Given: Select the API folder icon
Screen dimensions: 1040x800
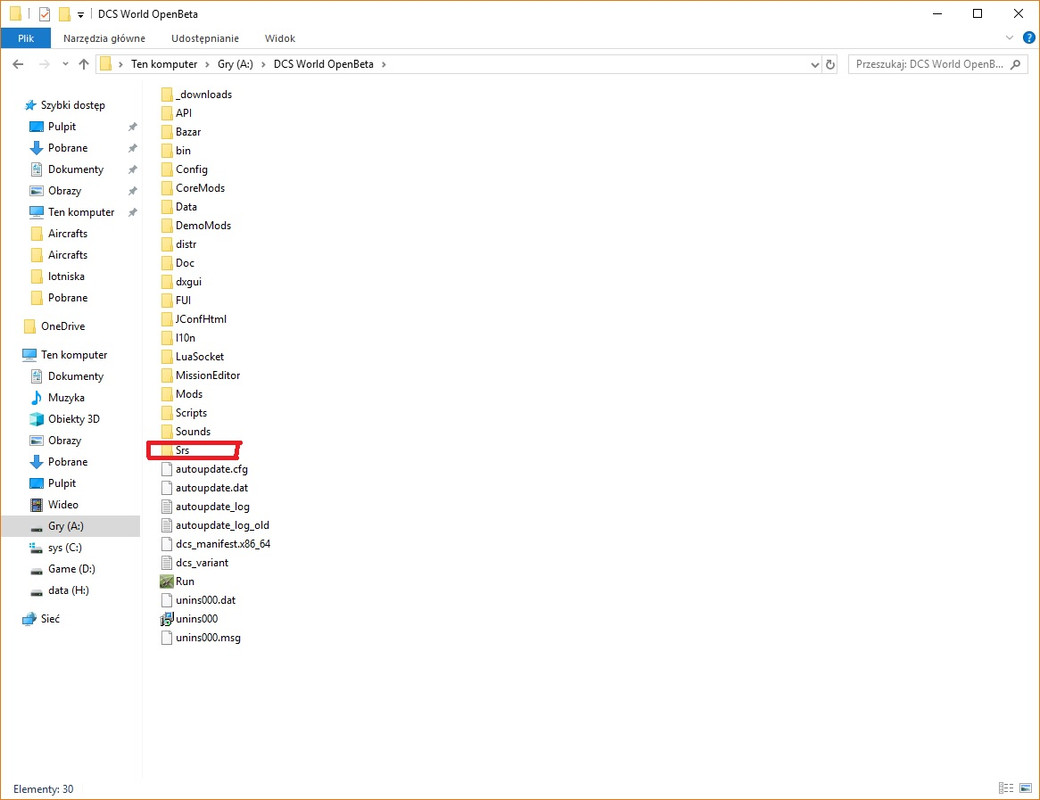Looking at the screenshot, I should point(166,113).
